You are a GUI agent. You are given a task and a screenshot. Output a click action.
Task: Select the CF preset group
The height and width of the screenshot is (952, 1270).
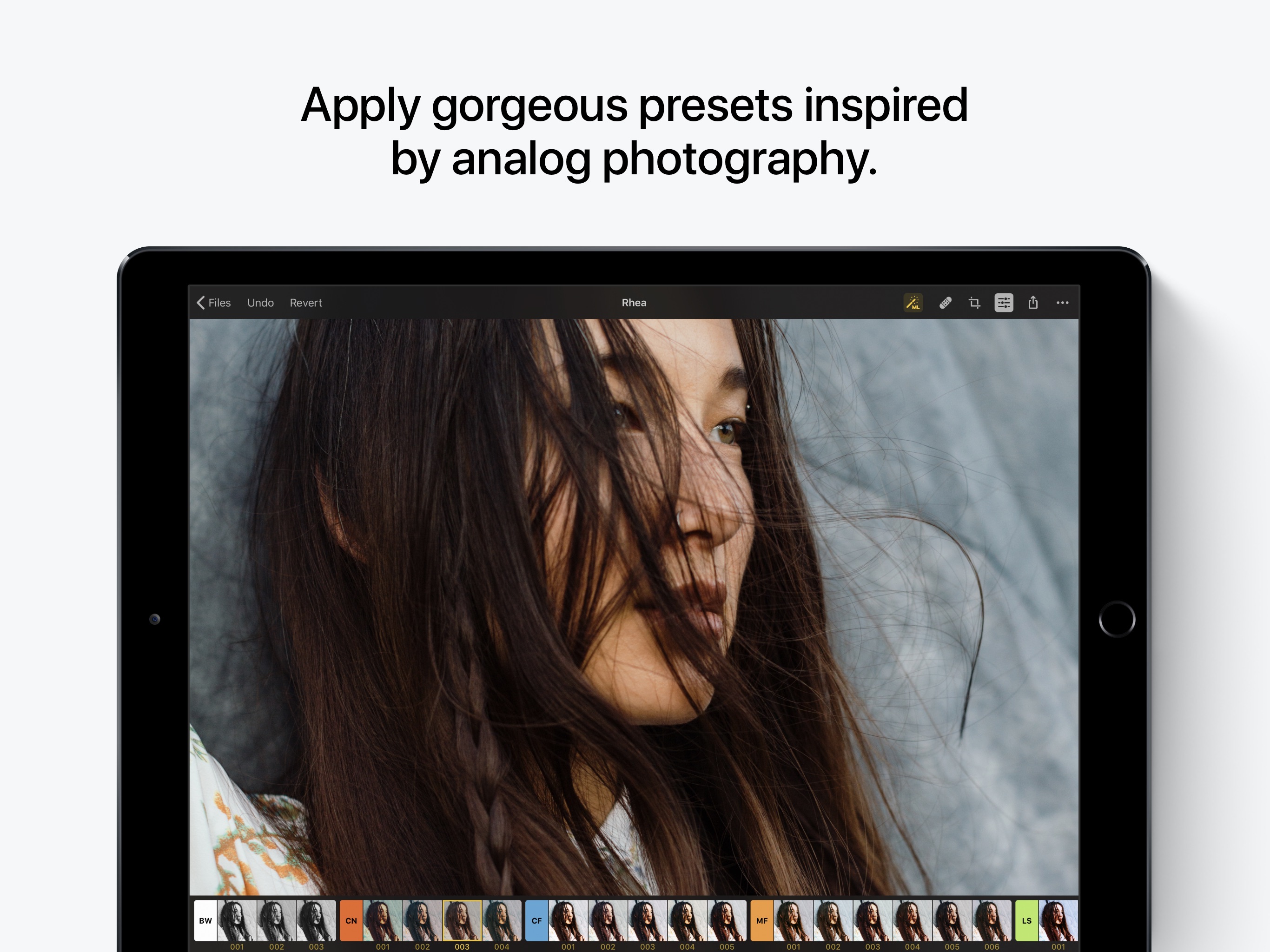pos(537,920)
